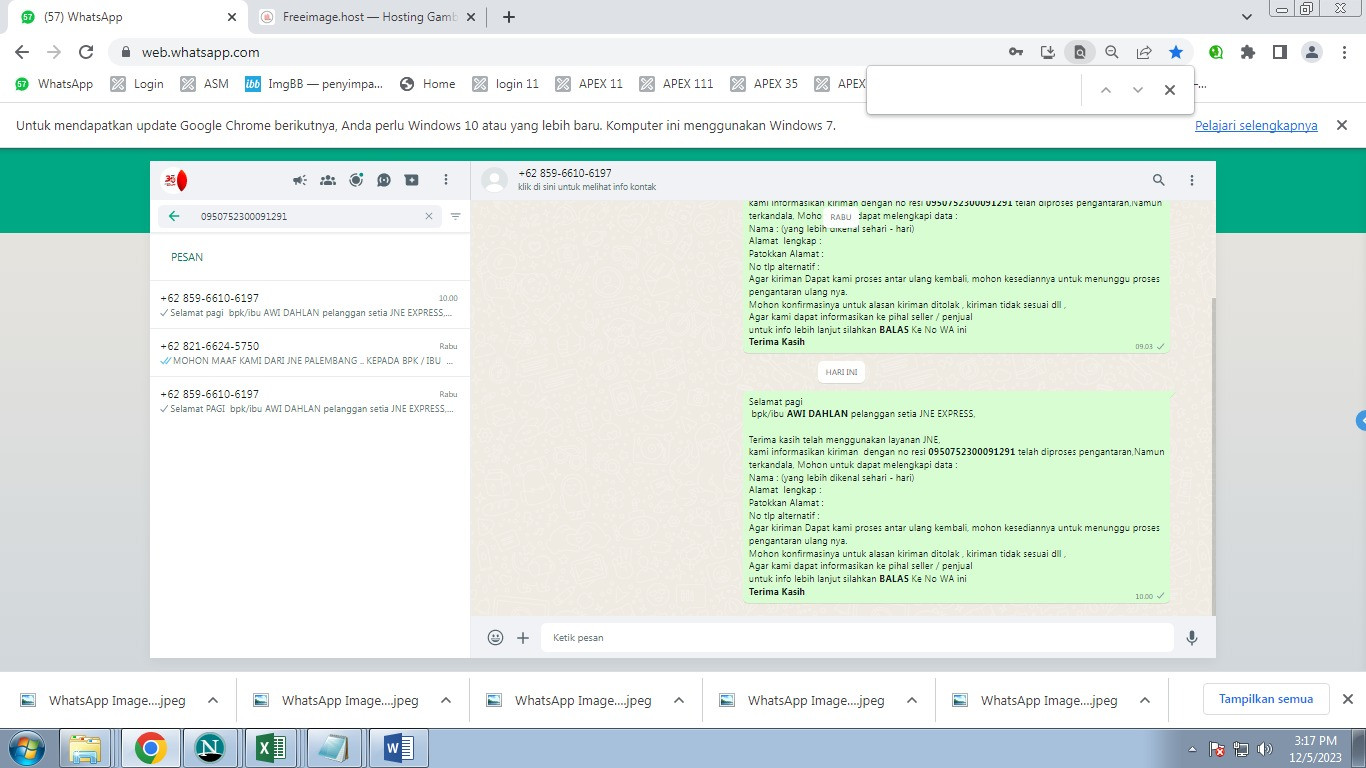Click the install app icon in the address bar
This screenshot has height=768, width=1366.
tap(1048, 52)
